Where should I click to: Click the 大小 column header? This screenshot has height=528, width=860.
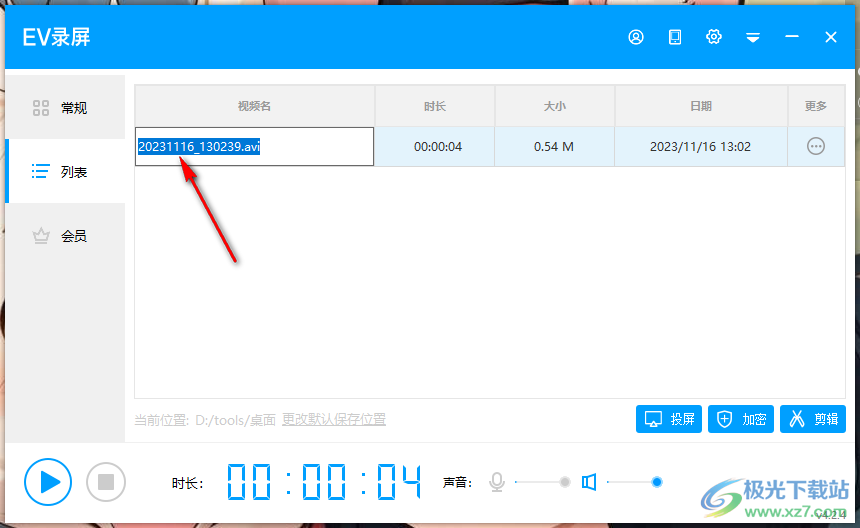tap(555, 106)
